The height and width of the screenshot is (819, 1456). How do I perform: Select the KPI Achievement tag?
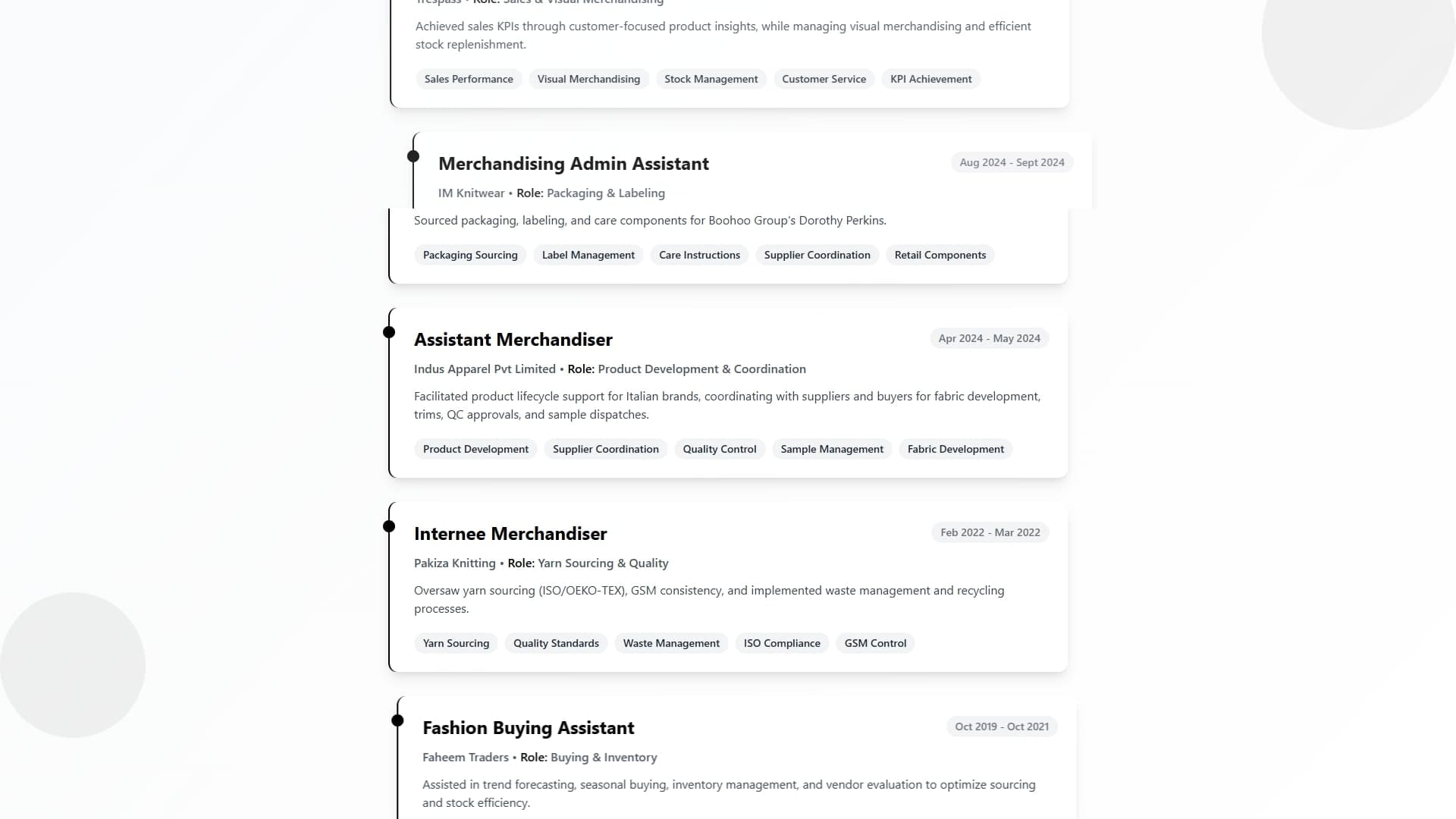point(930,79)
